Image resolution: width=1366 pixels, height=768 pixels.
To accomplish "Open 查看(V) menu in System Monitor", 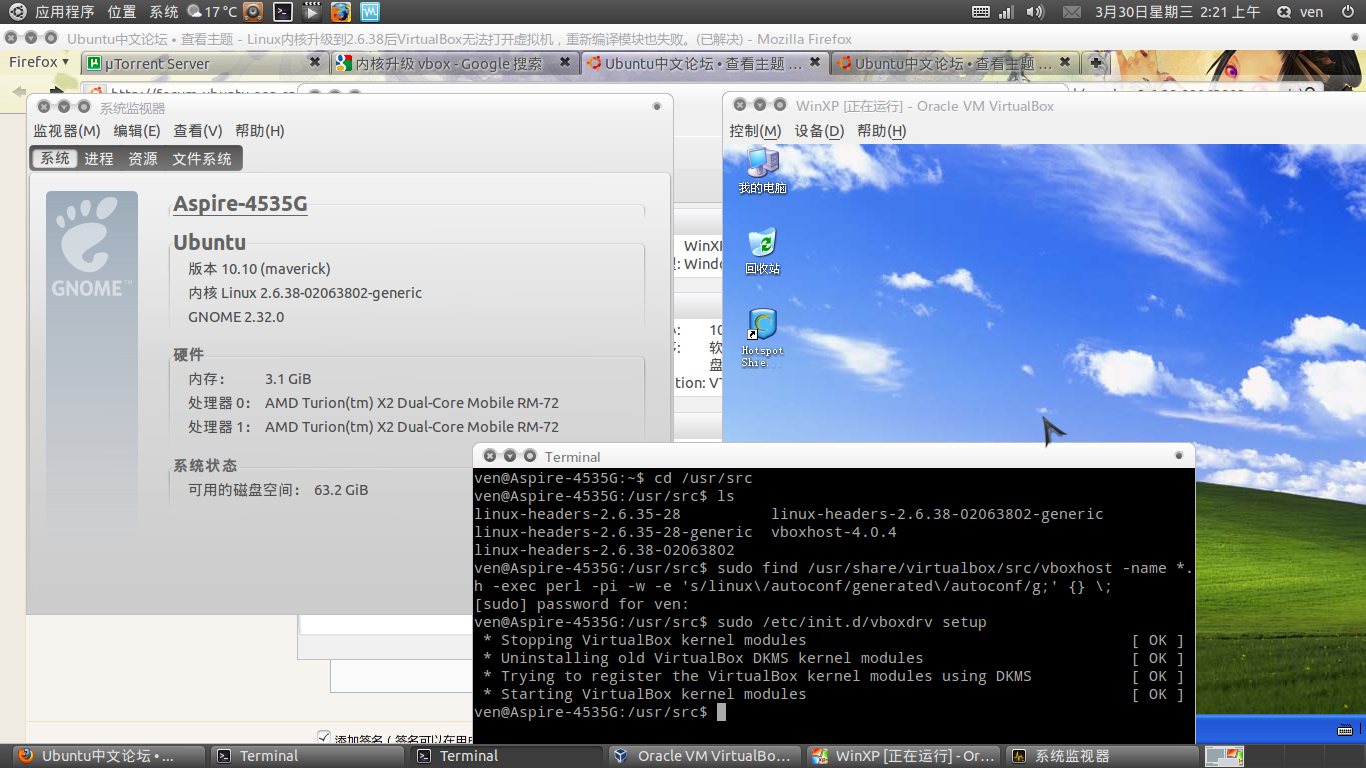I will tap(198, 131).
